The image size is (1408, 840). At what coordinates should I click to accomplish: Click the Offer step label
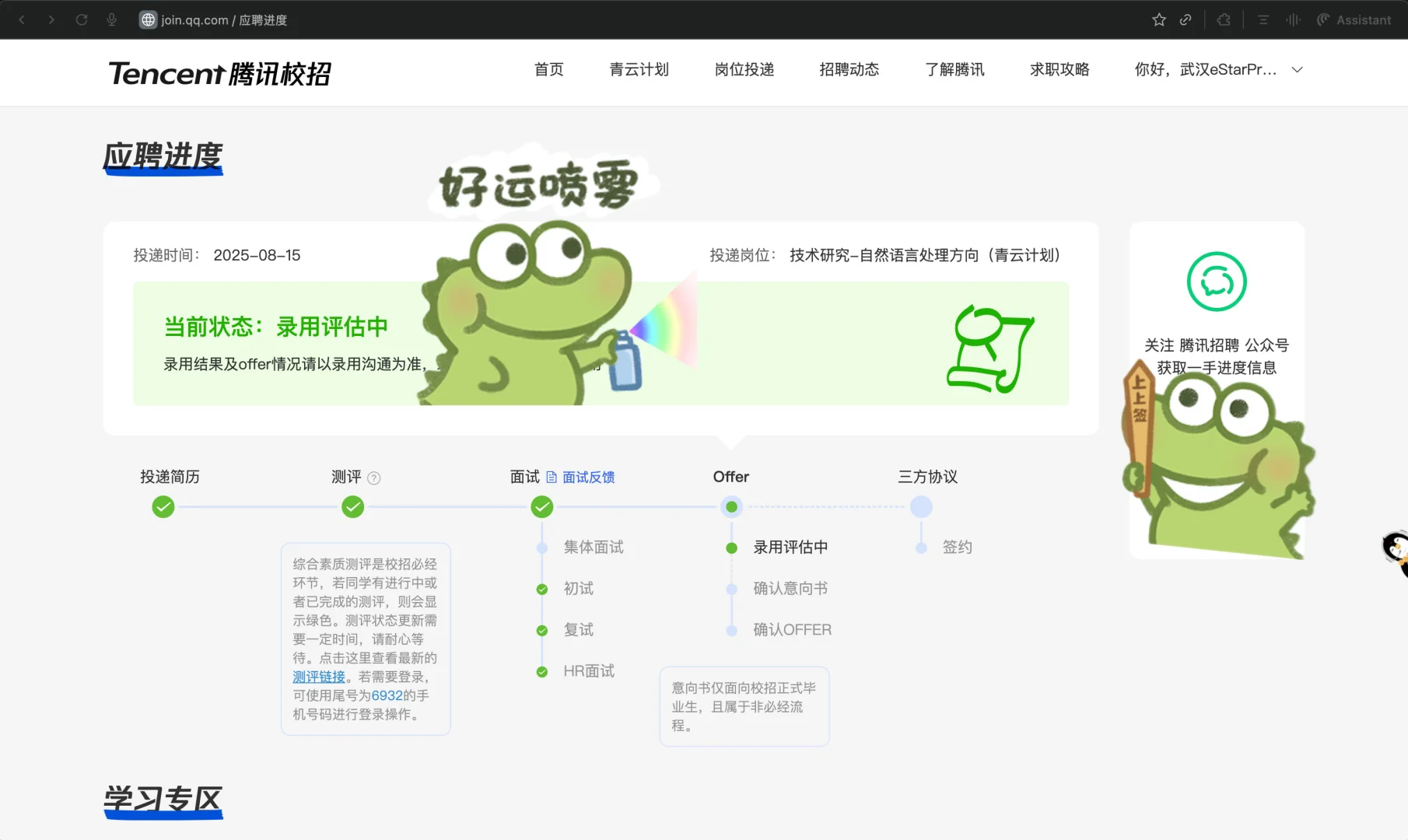coord(731,477)
